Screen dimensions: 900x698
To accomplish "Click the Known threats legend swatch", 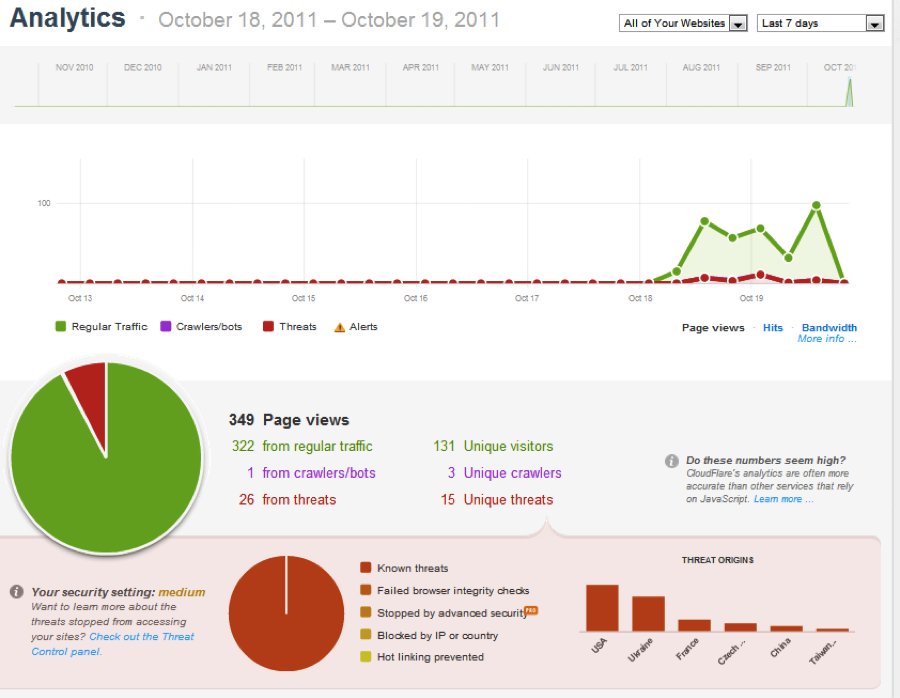I will [365, 568].
